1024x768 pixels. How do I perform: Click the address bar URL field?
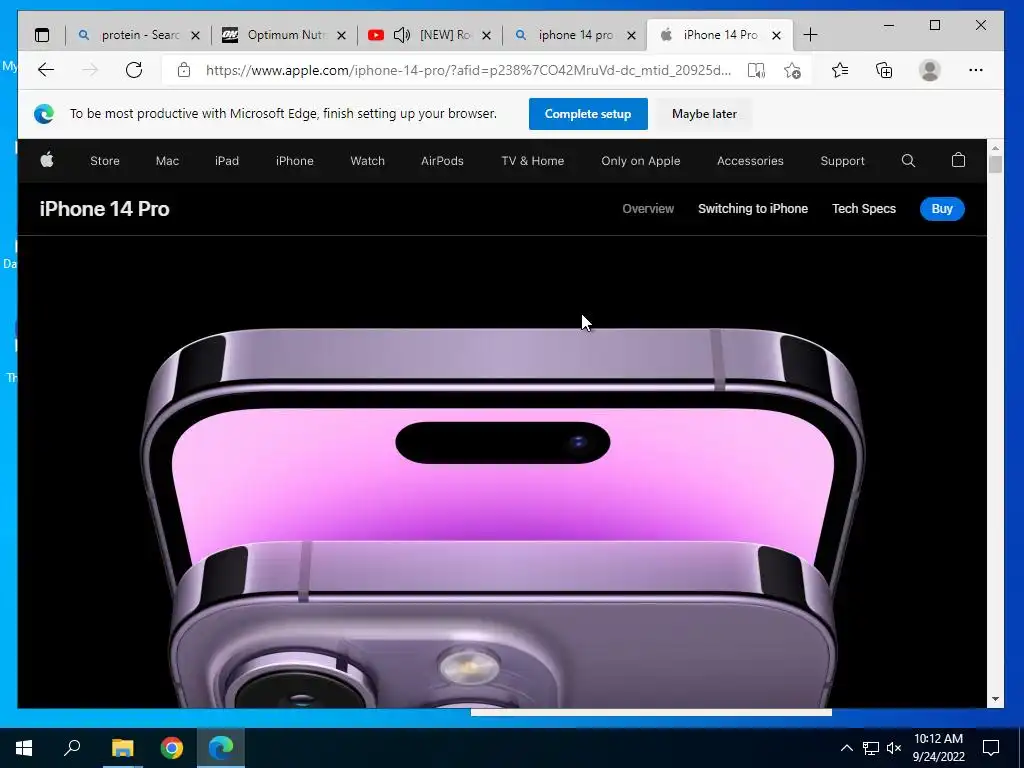point(468,70)
